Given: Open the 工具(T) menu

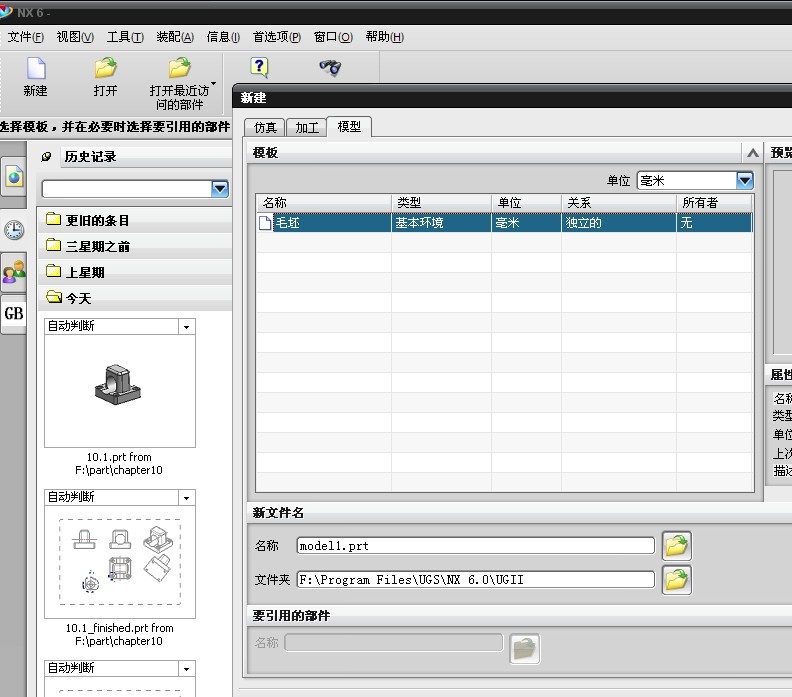Looking at the screenshot, I should coord(125,37).
